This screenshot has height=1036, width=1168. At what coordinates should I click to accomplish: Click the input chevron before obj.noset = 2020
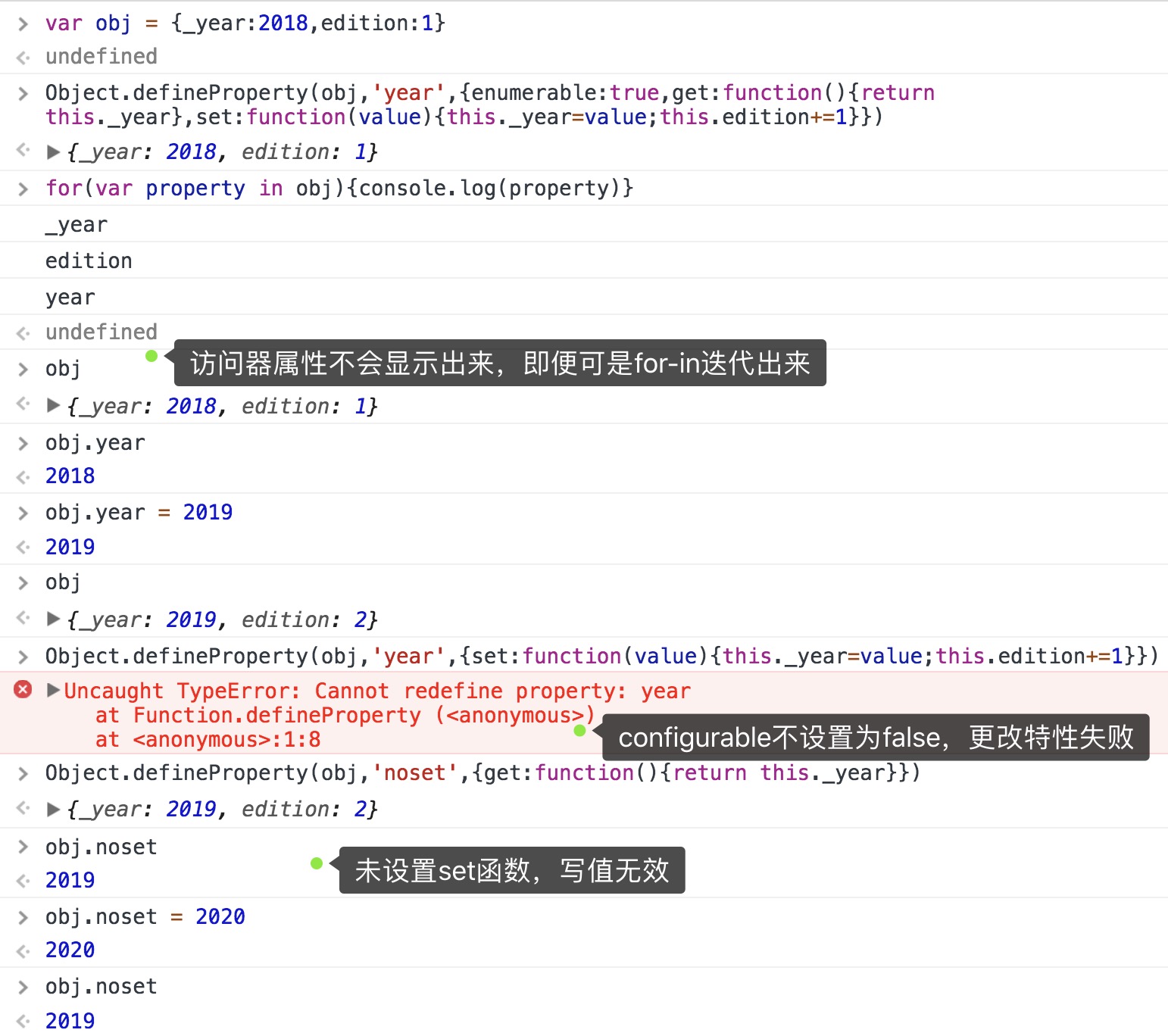pyautogui.click(x=23, y=918)
